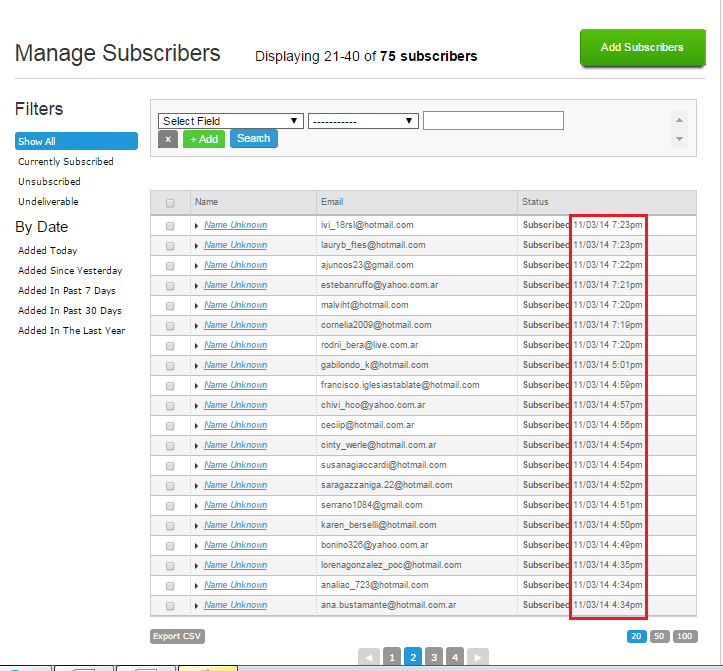Expand the serrano1084@gmail.com row

(196, 506)
